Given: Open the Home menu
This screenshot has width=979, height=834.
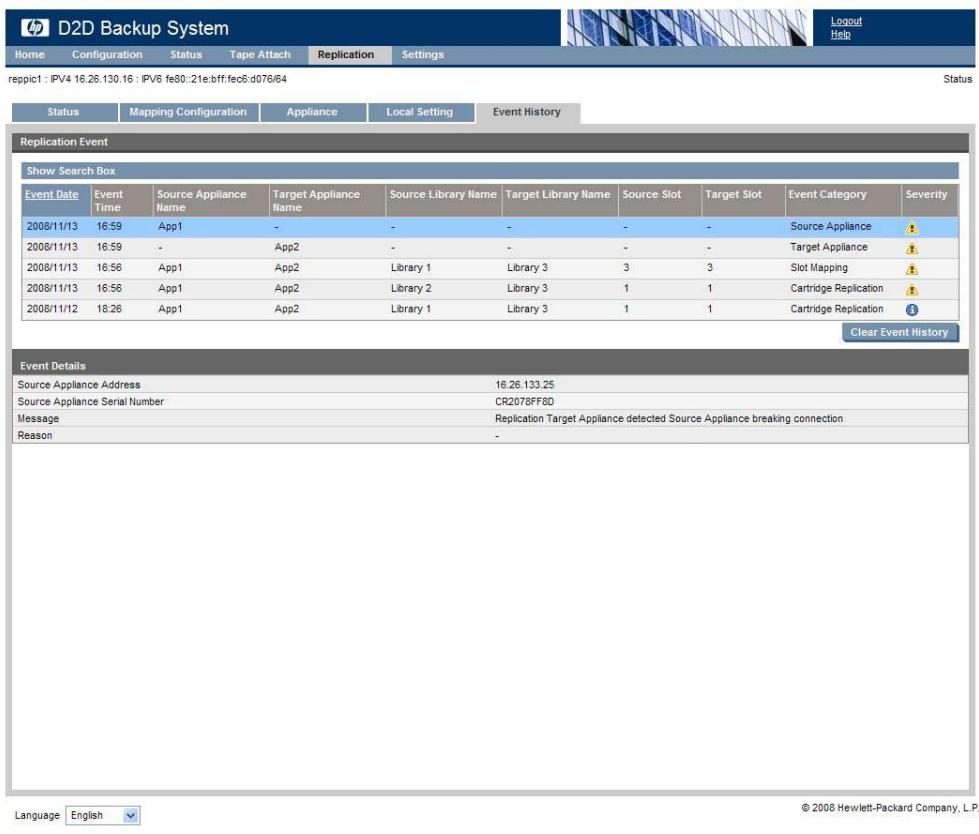Looking at the screenshot, I should point(29,55).
